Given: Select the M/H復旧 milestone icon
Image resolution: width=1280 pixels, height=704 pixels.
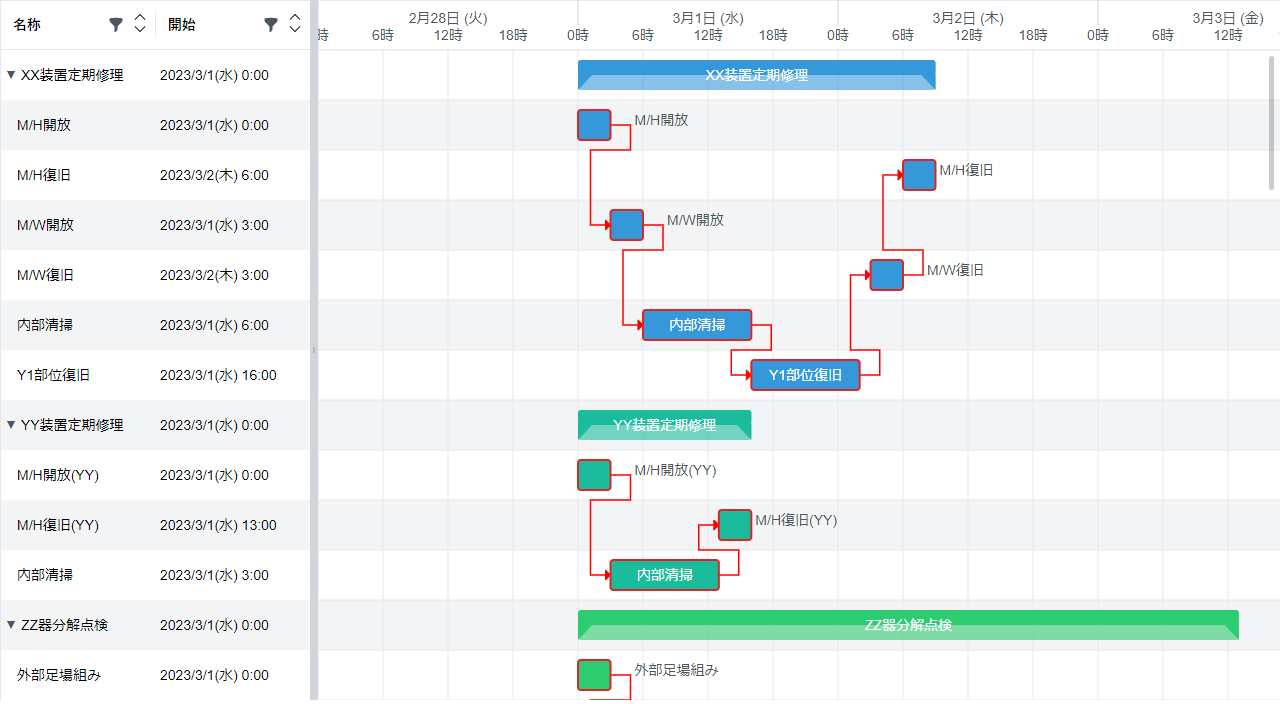Looking at the screenshot, I should point(918,174).
